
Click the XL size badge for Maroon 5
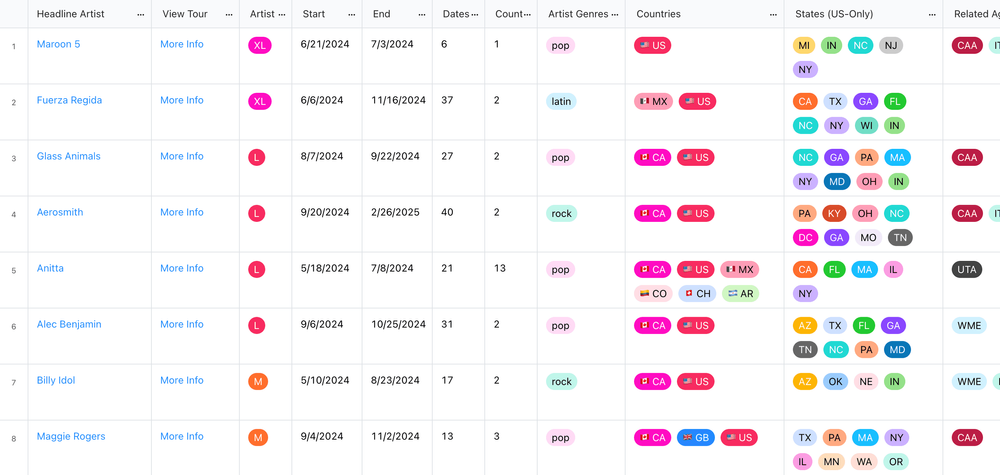coord(260,45)
